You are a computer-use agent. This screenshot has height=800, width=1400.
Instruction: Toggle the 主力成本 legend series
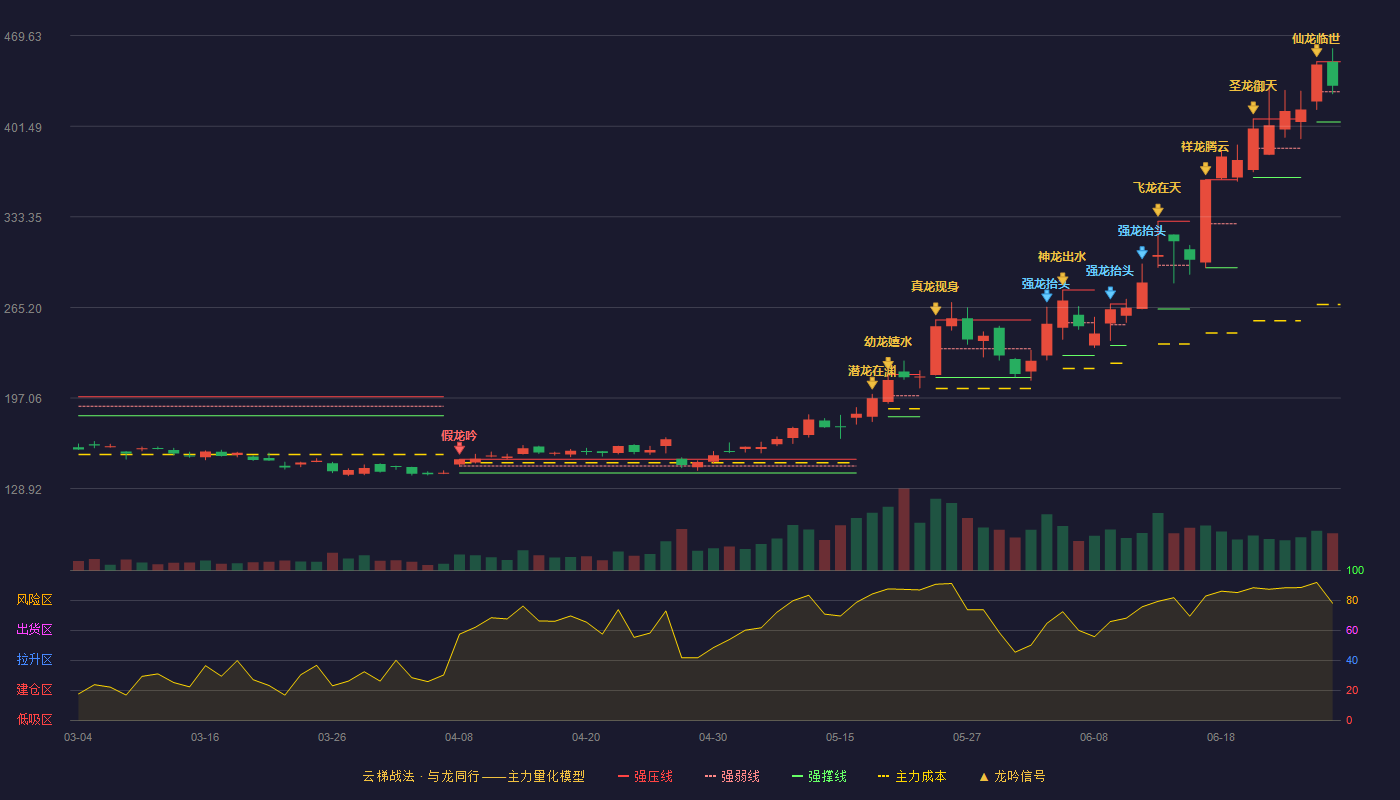(x=911, y=776)
